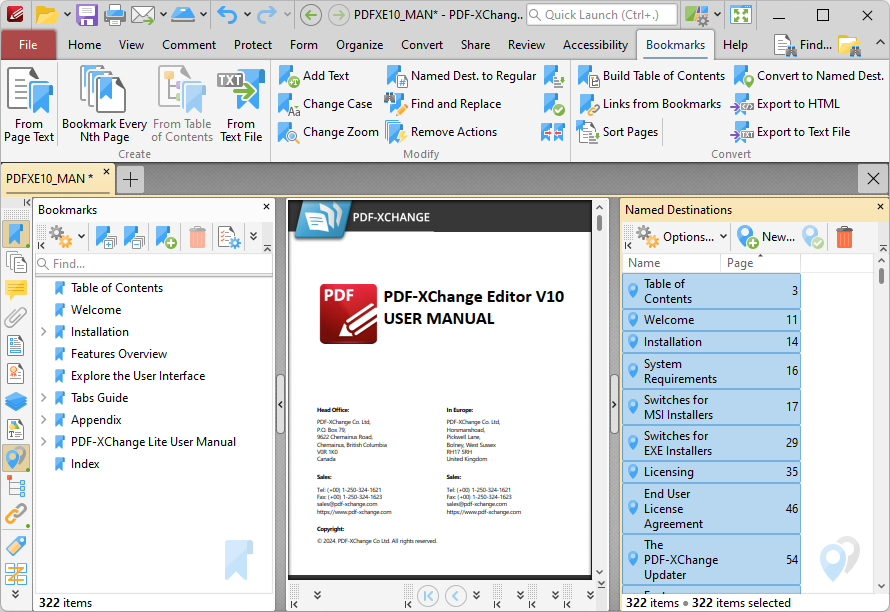This screenshot has width=890, height=612.
Task: Open the dropdown next to the open-folder icon
Action: [x=67, y=15]
